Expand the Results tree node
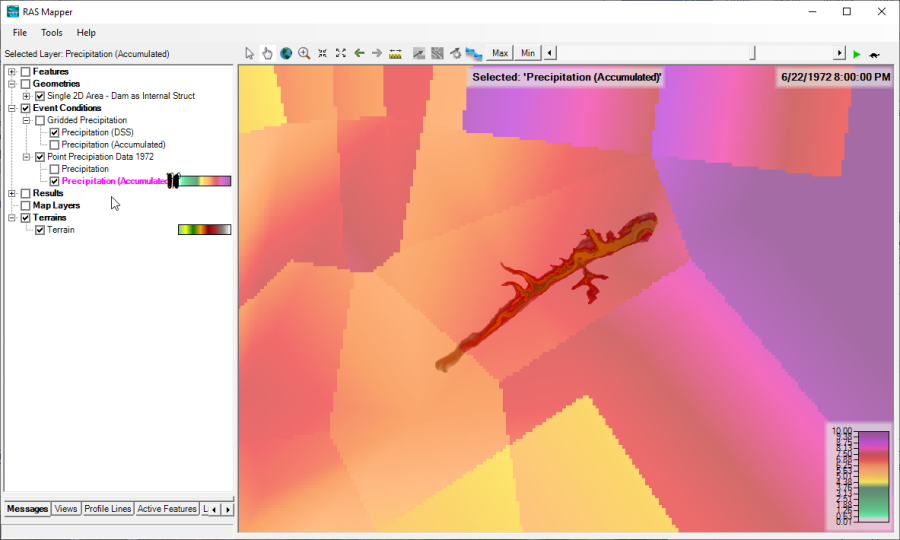Screen dimensions: 900x540 click(12, 194)
